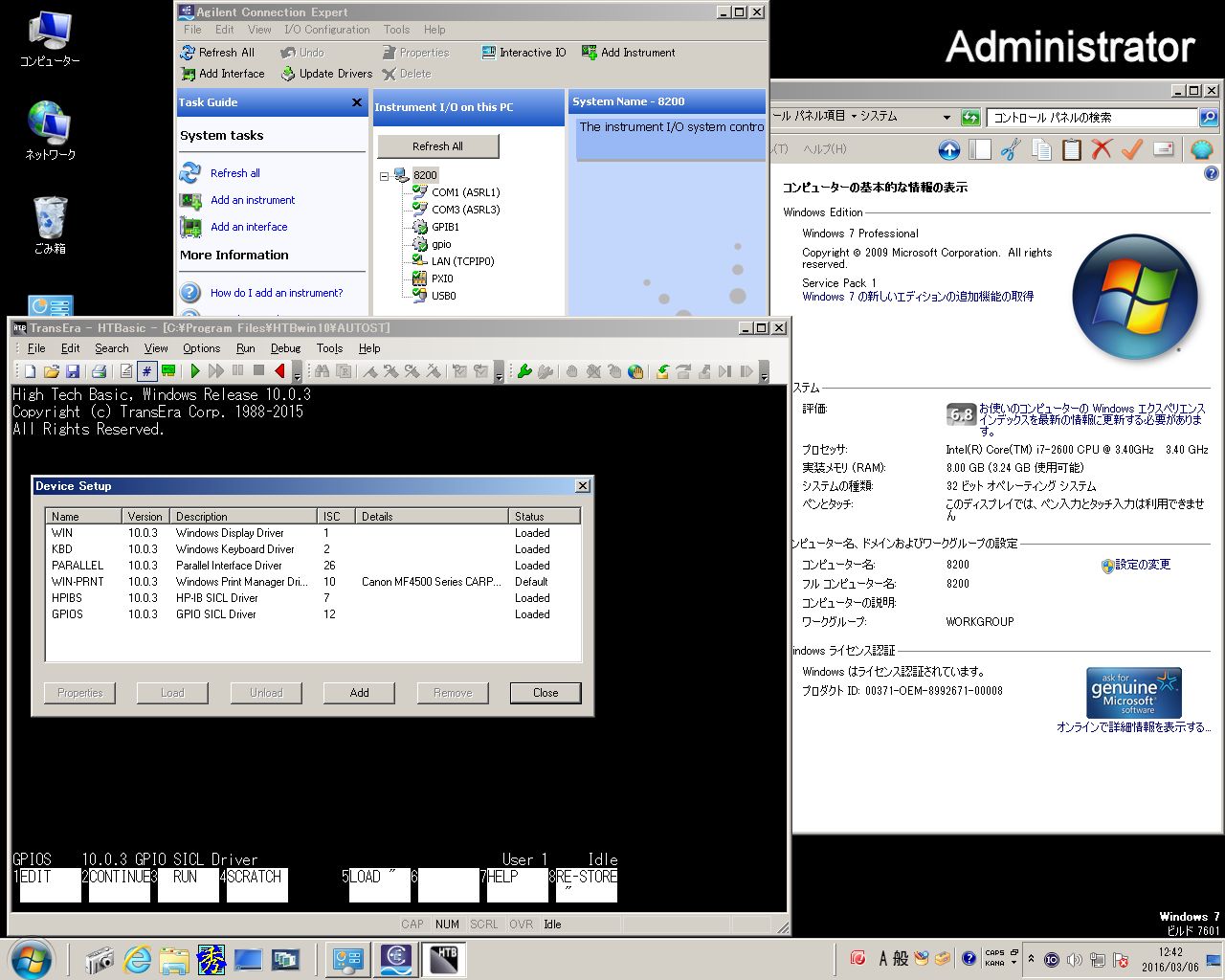The width and height of the screenshot is (1225, 980).
Task: Select COM1 (ASRL1) in the instrument tree
Action: tap(465, 192)
